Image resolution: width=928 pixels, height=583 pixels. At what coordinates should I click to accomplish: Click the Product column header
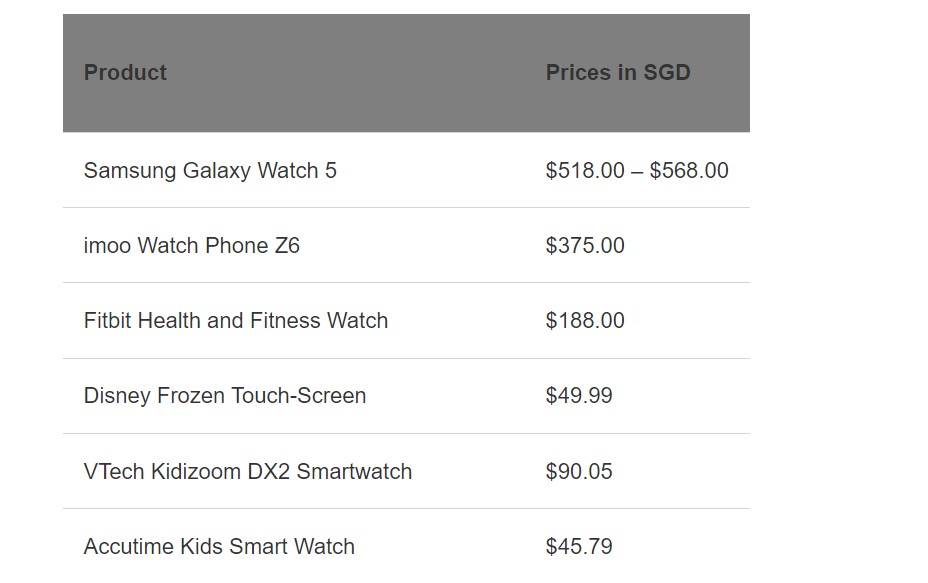(x=125, y=73)
